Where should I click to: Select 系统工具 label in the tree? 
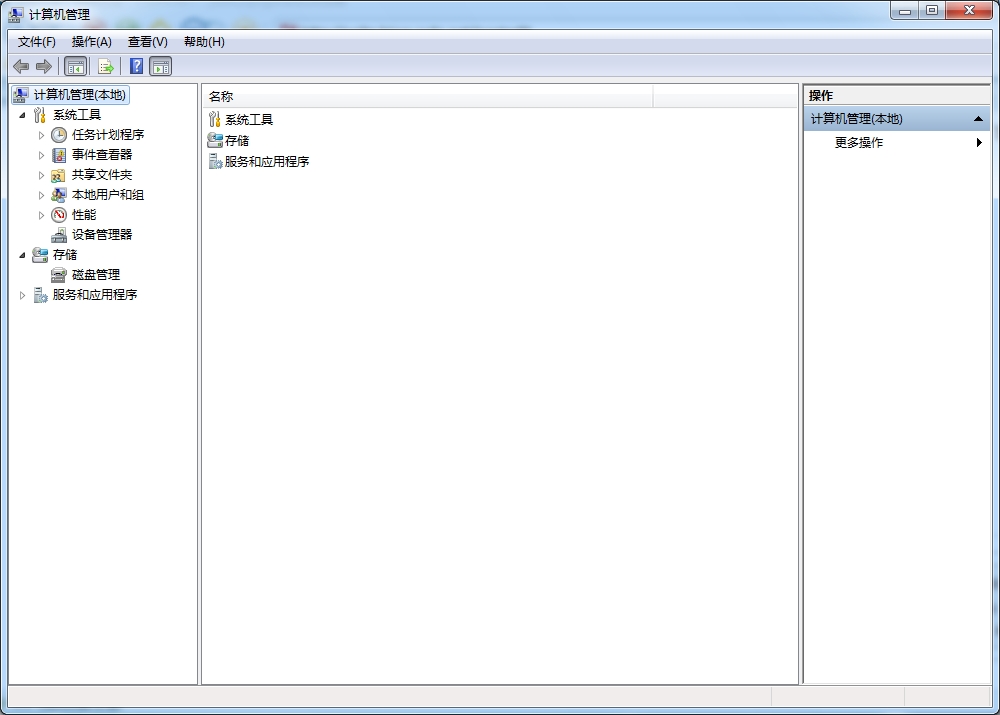[x=77, y=115]
